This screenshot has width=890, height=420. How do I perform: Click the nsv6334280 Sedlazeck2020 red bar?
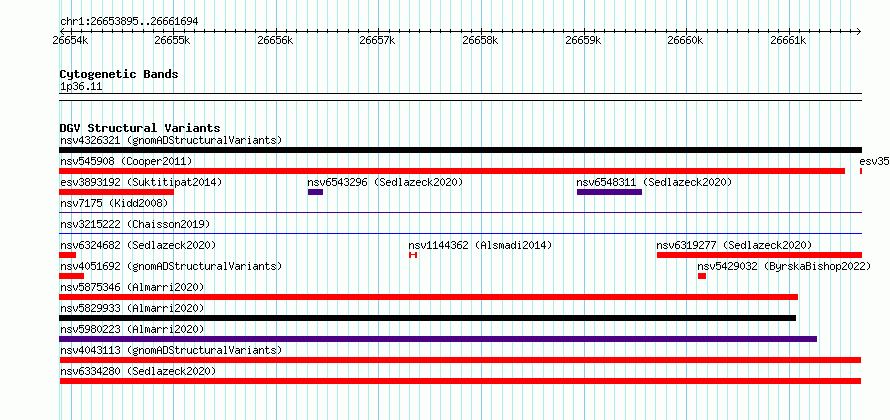click(460, 381)
